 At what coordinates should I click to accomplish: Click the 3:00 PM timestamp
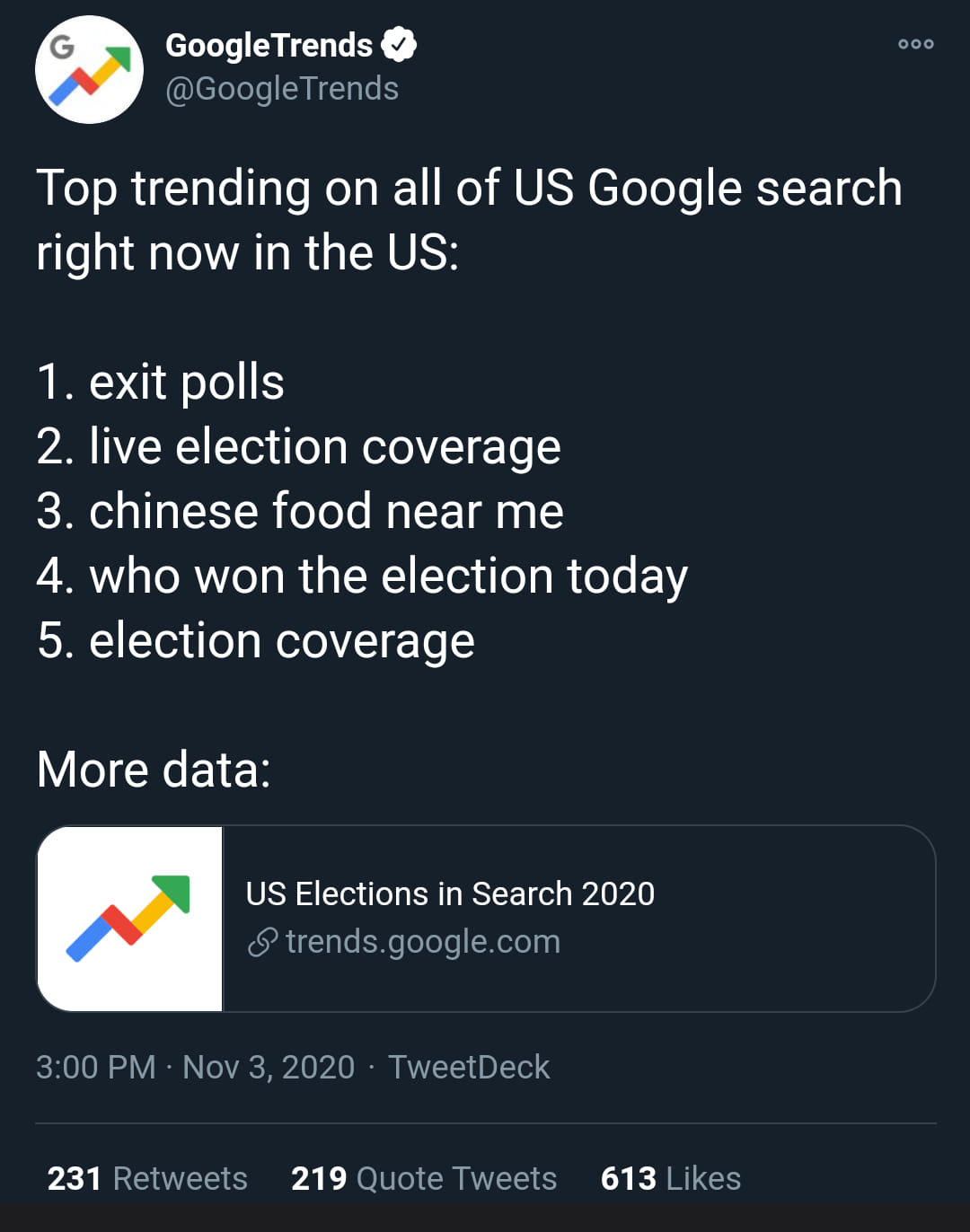pos(96,1067)
